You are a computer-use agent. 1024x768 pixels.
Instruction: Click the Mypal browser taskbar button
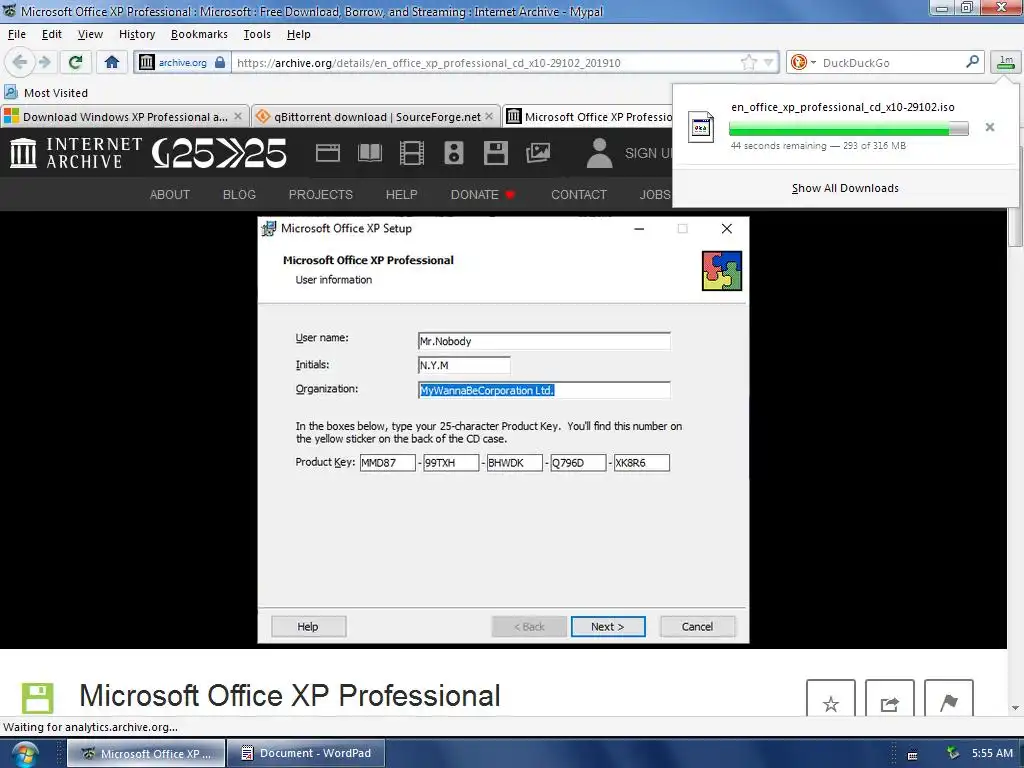pos(146,754)
